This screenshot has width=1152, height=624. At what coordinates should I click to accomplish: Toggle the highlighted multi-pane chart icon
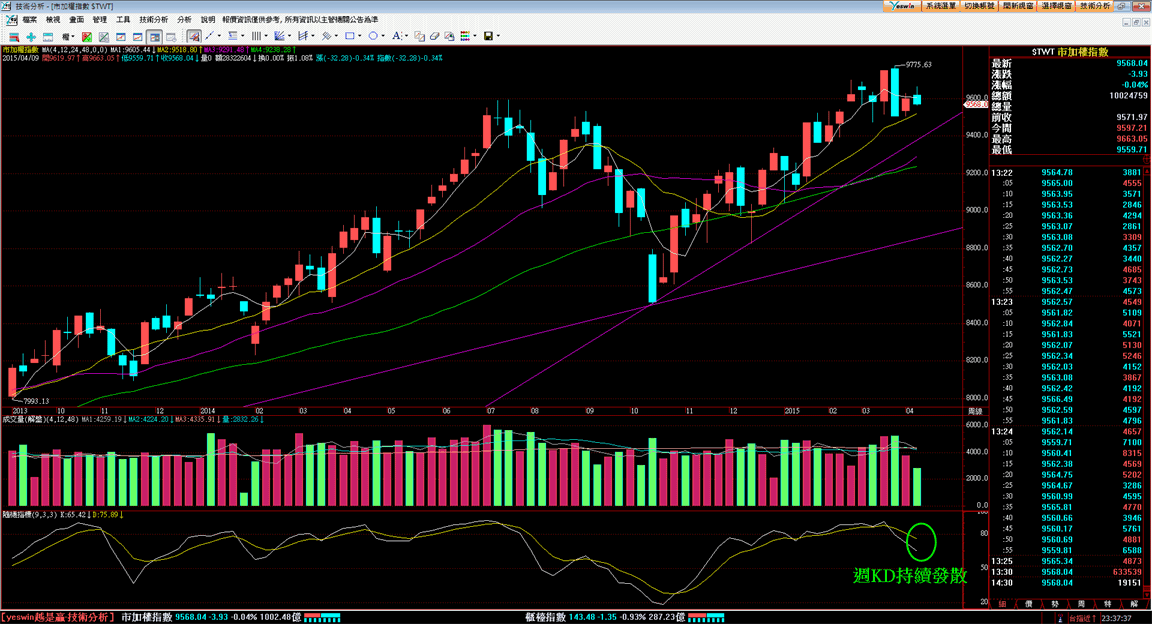click(x=154, y=36)
